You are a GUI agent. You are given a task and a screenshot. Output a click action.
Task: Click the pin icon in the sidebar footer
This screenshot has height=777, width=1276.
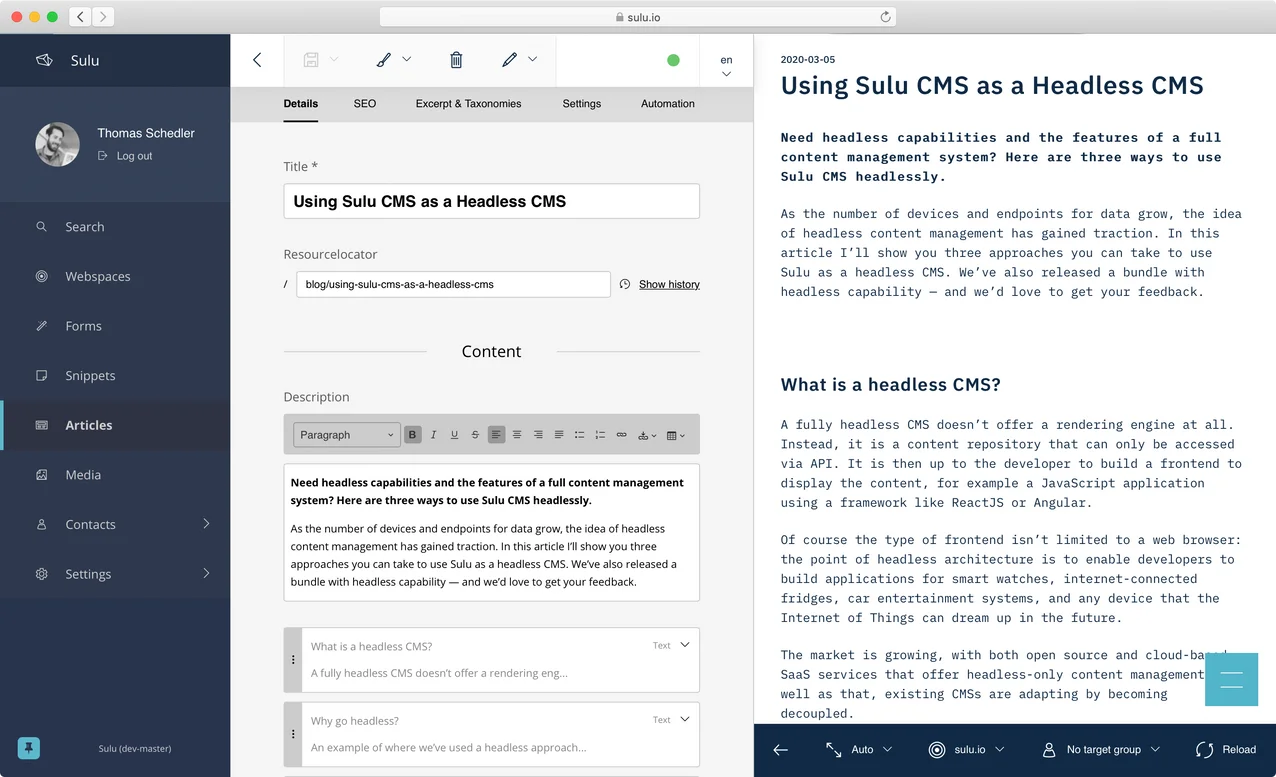click(29, 748)
